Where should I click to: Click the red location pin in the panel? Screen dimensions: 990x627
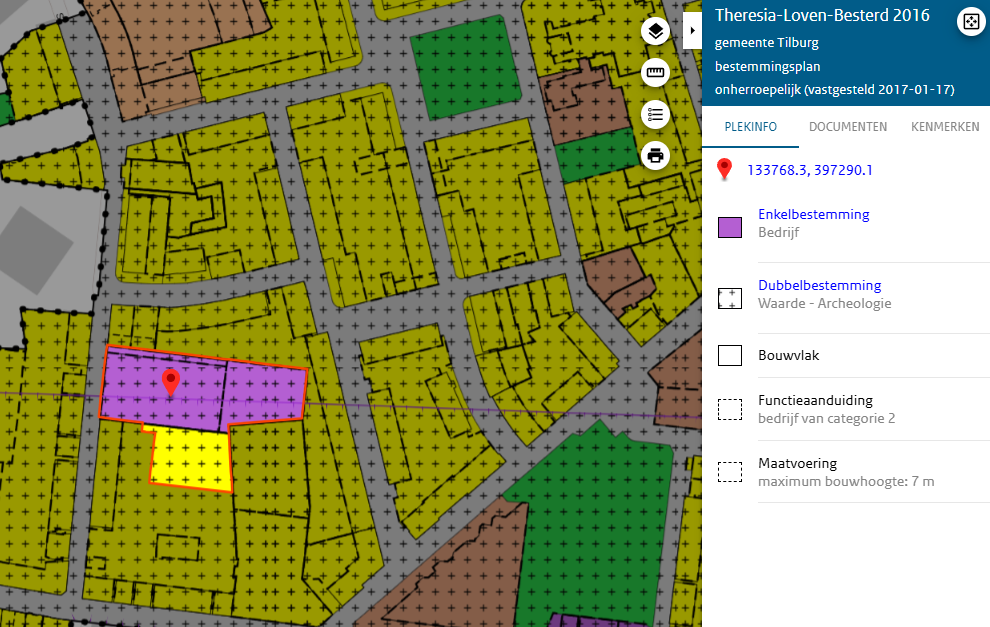(x=724, y=169)
